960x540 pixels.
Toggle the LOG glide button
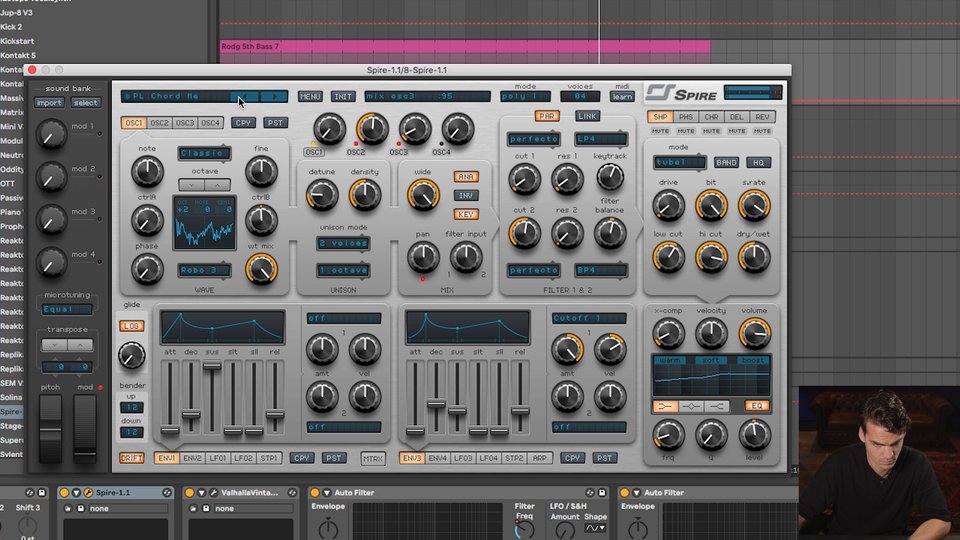pos(132,326)
